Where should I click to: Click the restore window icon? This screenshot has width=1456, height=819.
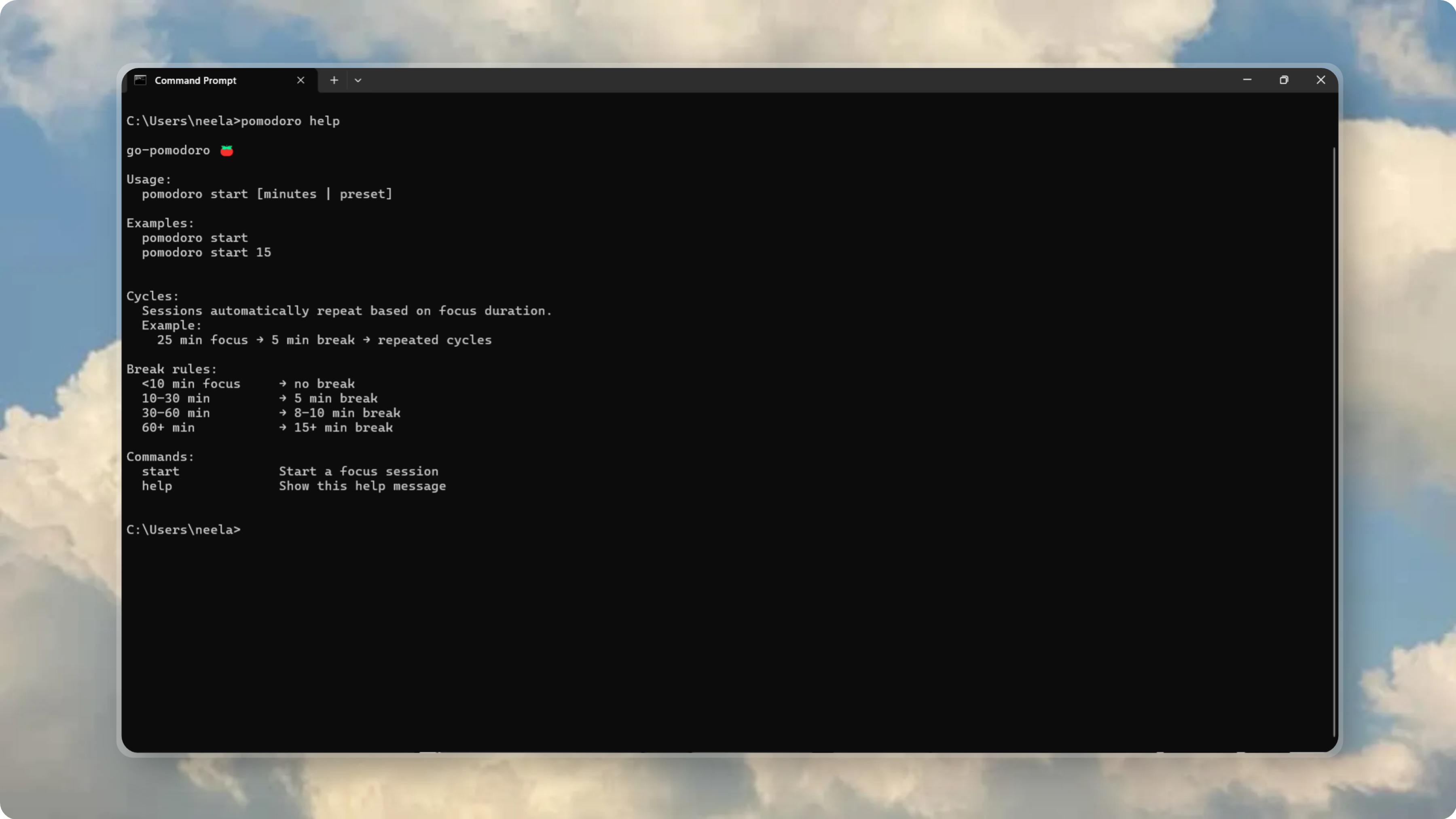click(x=1284, y=80)
